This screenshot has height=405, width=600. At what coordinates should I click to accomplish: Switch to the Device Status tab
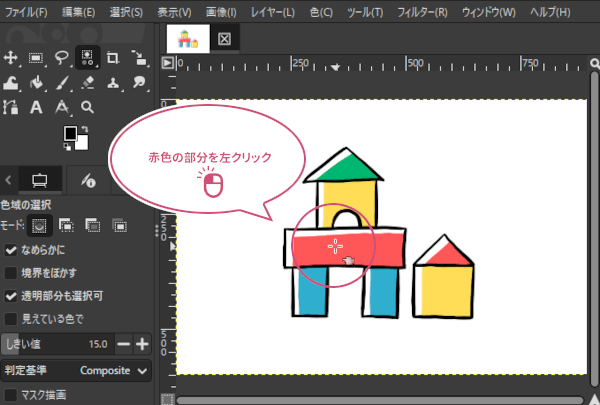[x=88, y=180]
